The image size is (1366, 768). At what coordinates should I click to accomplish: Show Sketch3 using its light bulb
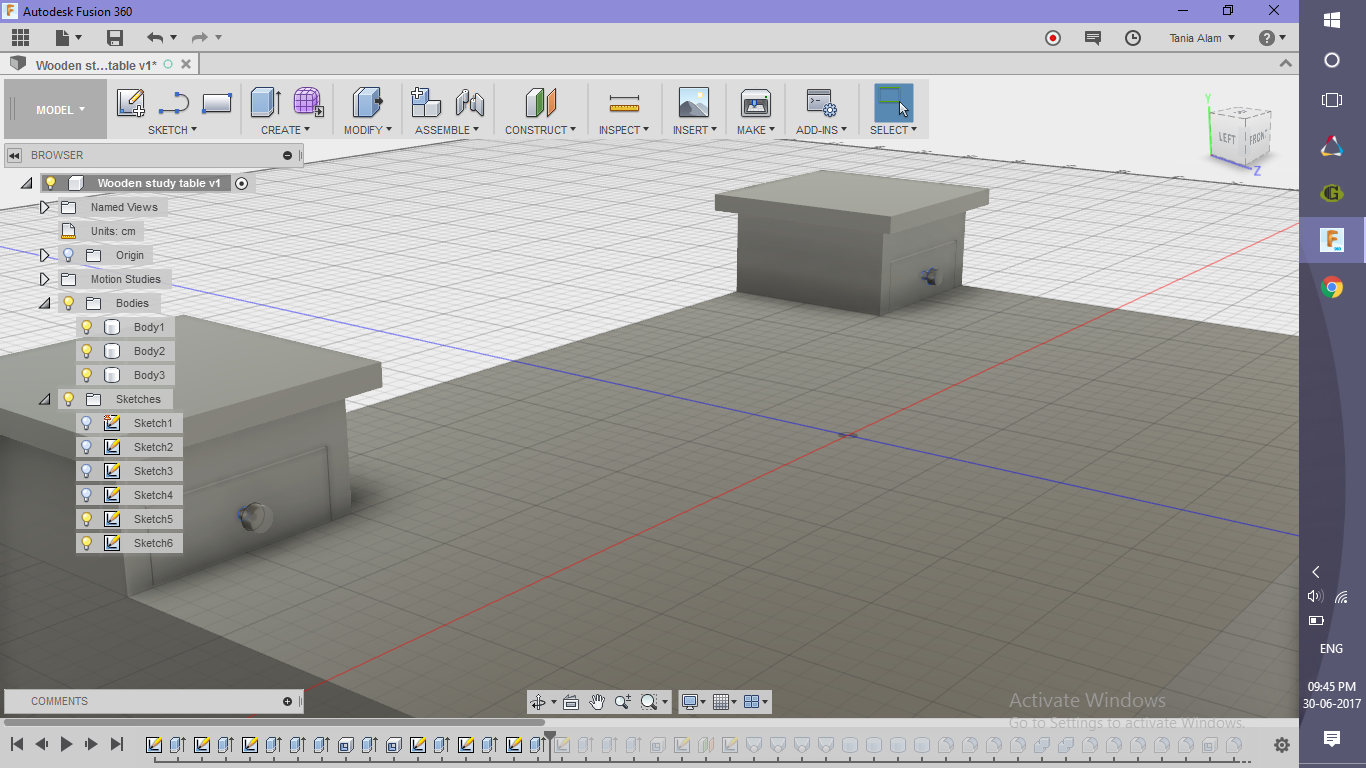[86, 471]
